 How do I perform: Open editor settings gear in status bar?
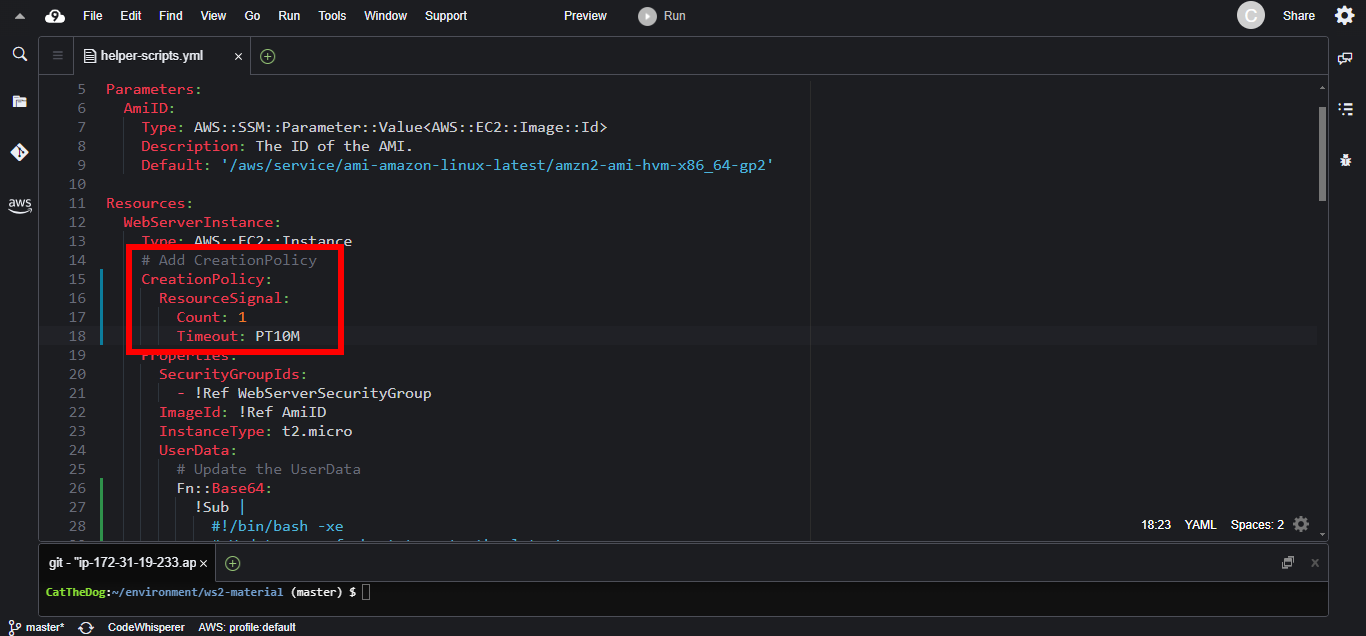(x=1300, y=524)
